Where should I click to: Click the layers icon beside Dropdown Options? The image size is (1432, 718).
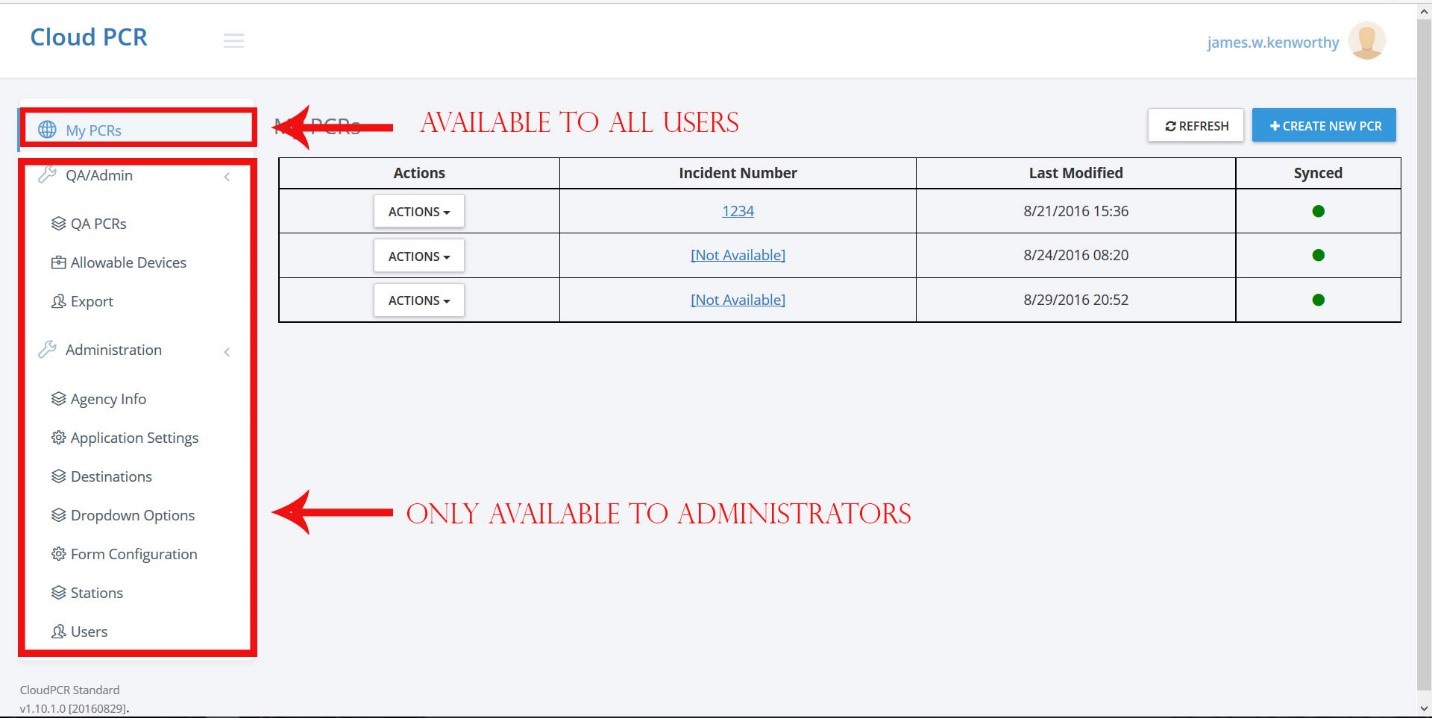(x=58, y=516)
